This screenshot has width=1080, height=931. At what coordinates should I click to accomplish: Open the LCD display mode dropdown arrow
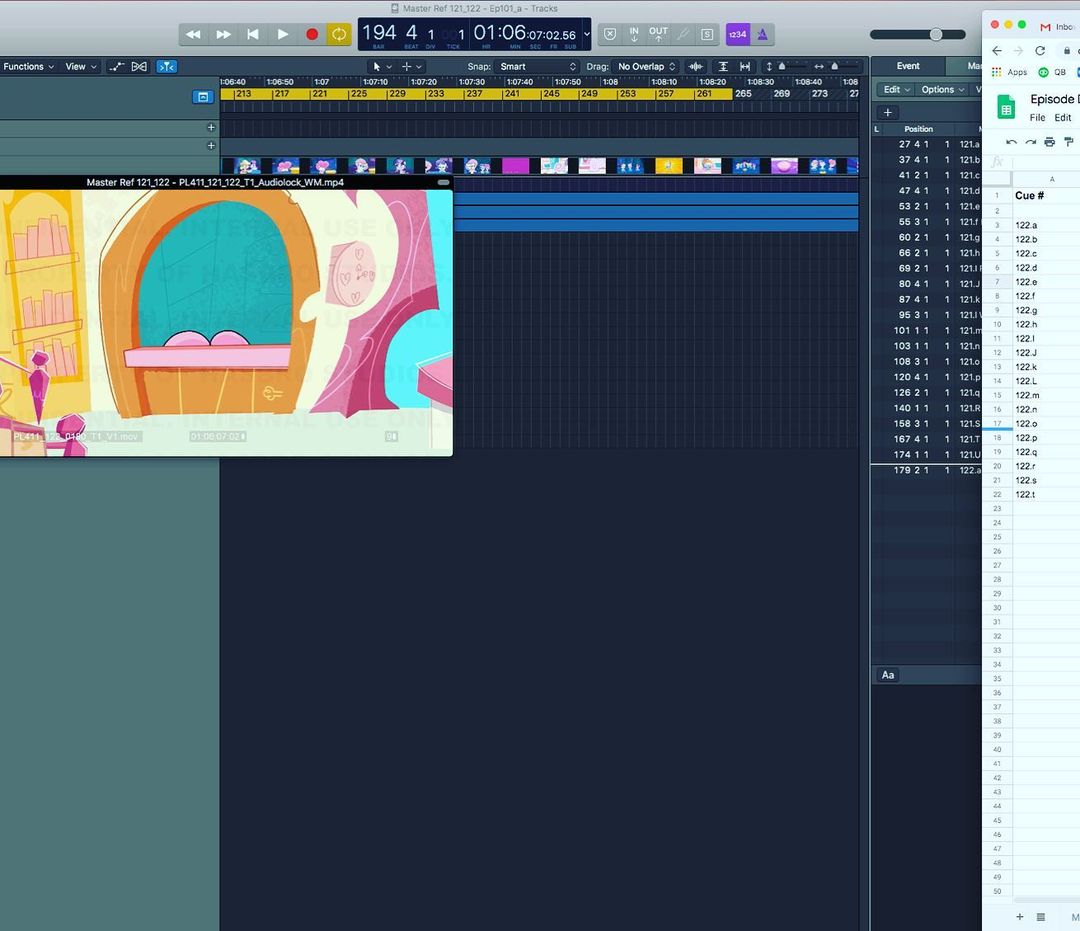[x=587, y=33]
